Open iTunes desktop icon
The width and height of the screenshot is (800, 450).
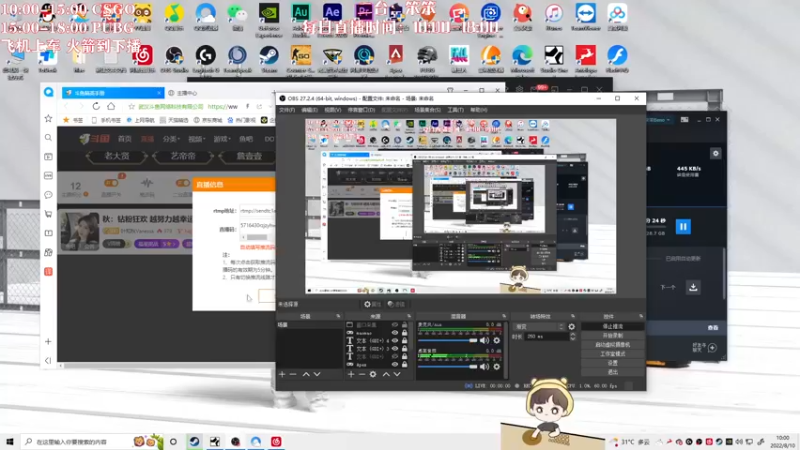[554, 14]
